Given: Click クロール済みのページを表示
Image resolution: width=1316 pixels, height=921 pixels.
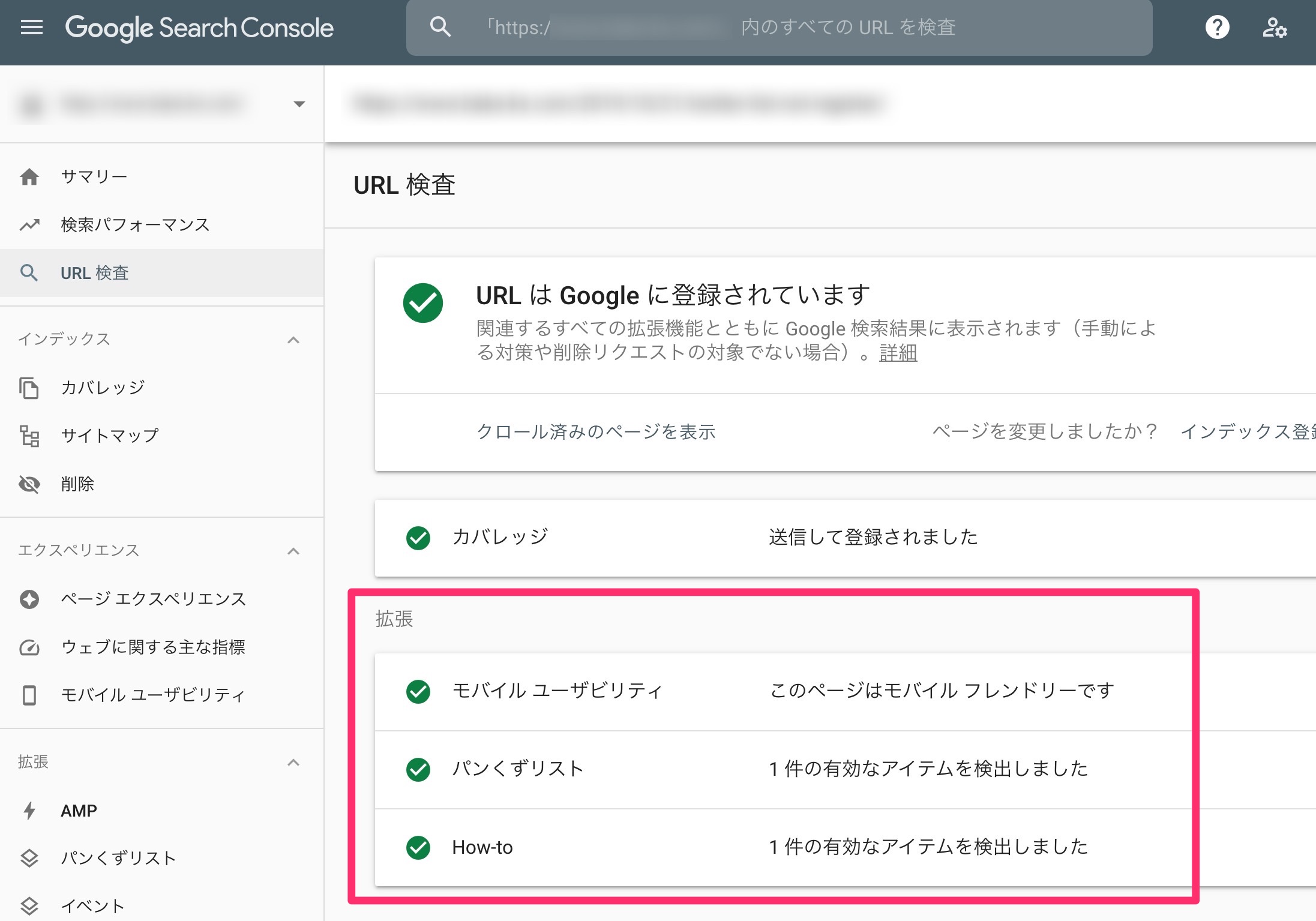Looking at the screenshot, I should pyautogui.click(x=596, y=432).
